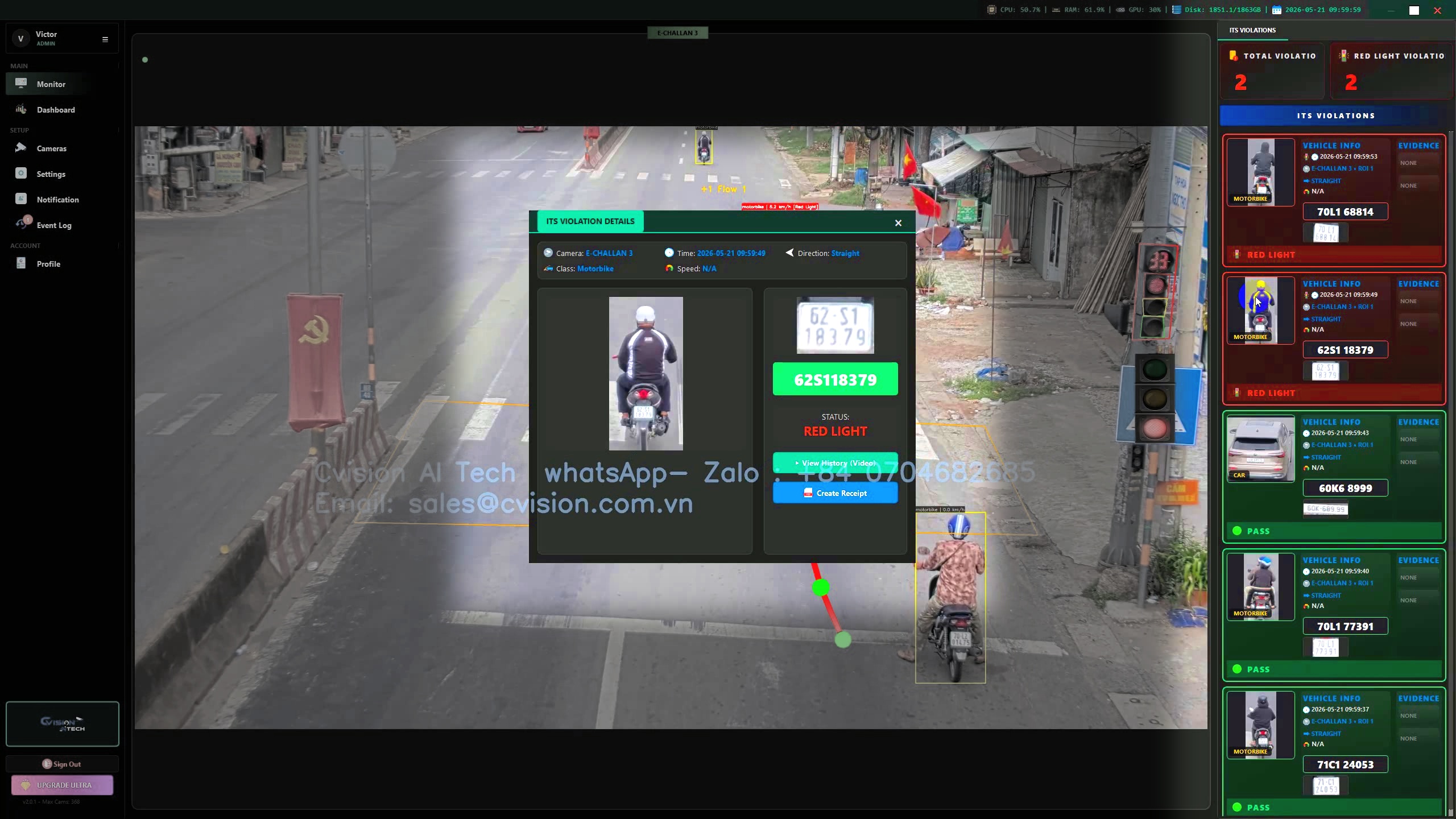Open the Monitor page in sidebar

(x=62, y=84)
